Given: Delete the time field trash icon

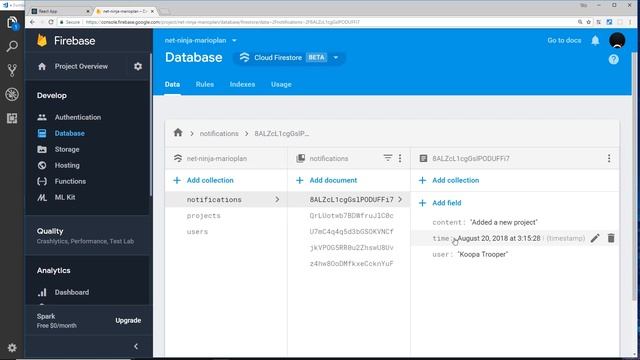Looking at the screenshot, I should (x=611, y=238).
